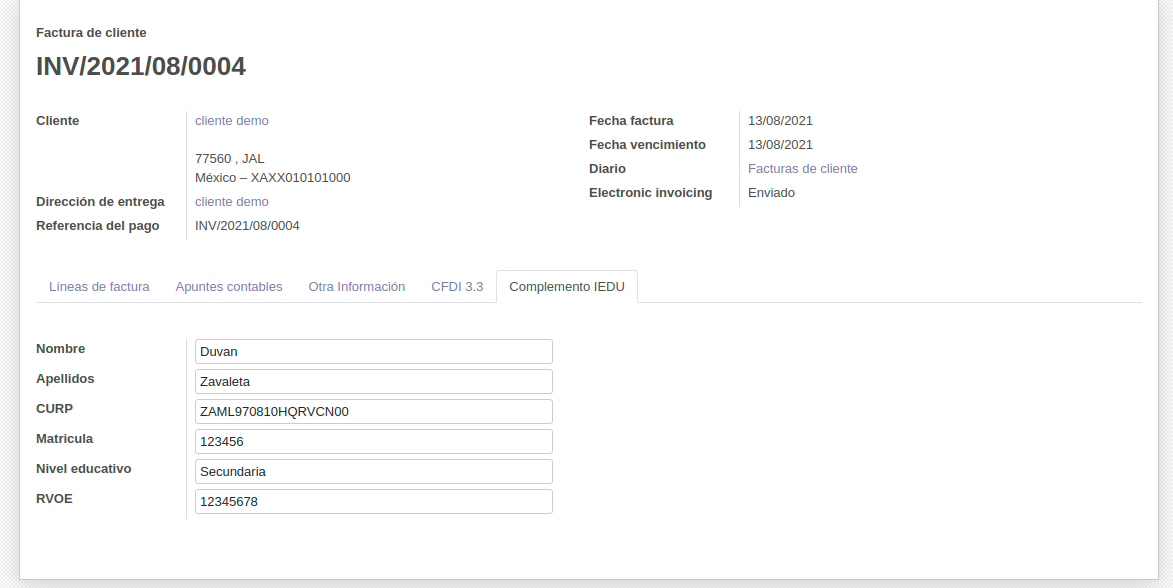Screen dimensions: 1173x588
Task: Switch to the Líneas de factura tab
Action: 99,287
